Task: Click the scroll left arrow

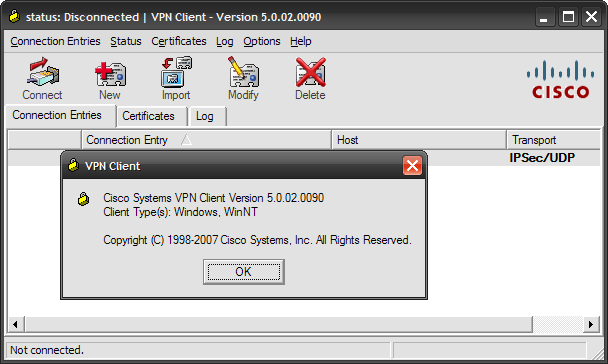Action: tap(16, 324)
